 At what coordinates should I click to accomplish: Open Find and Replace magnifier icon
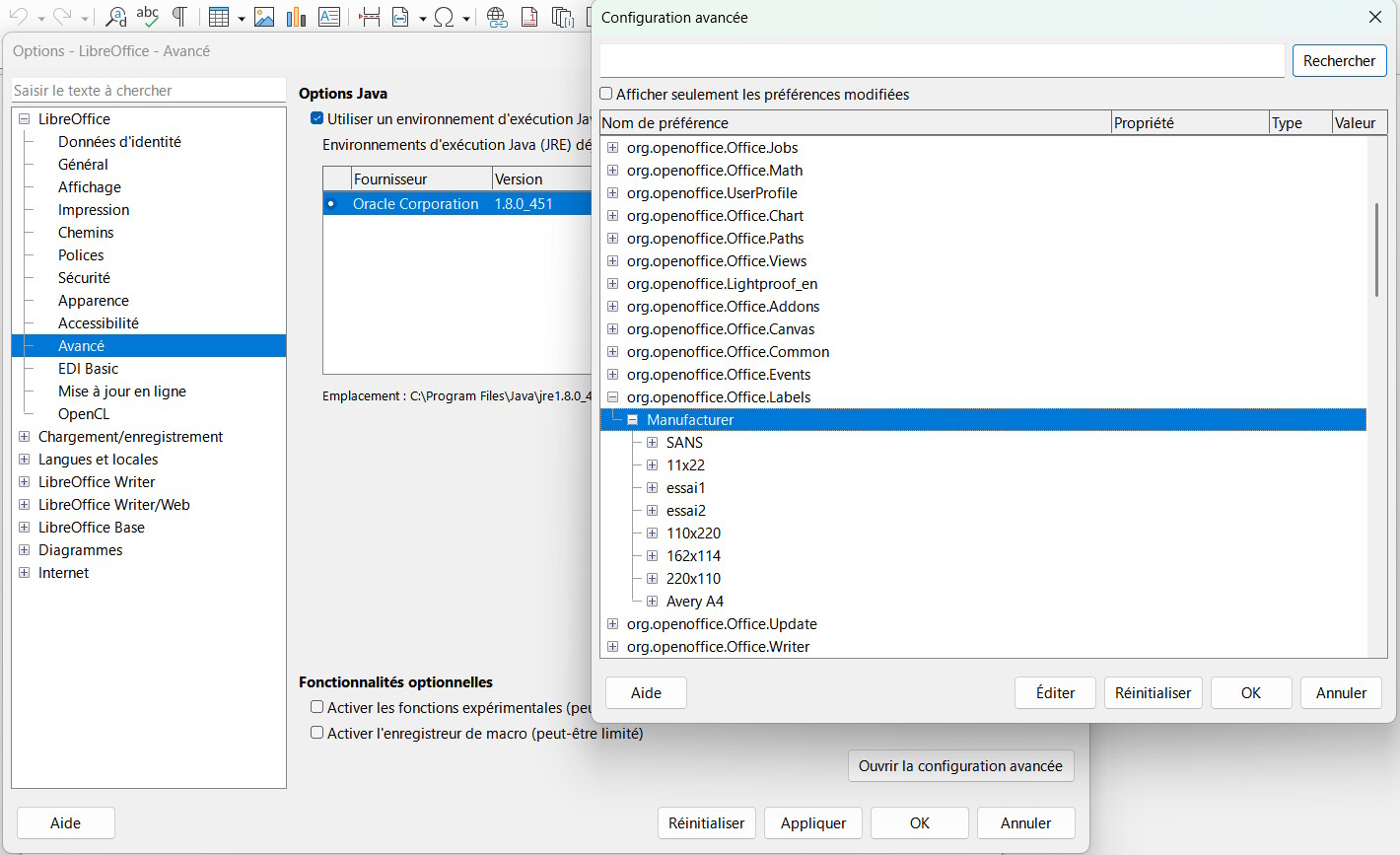click(x=116, y=17)
